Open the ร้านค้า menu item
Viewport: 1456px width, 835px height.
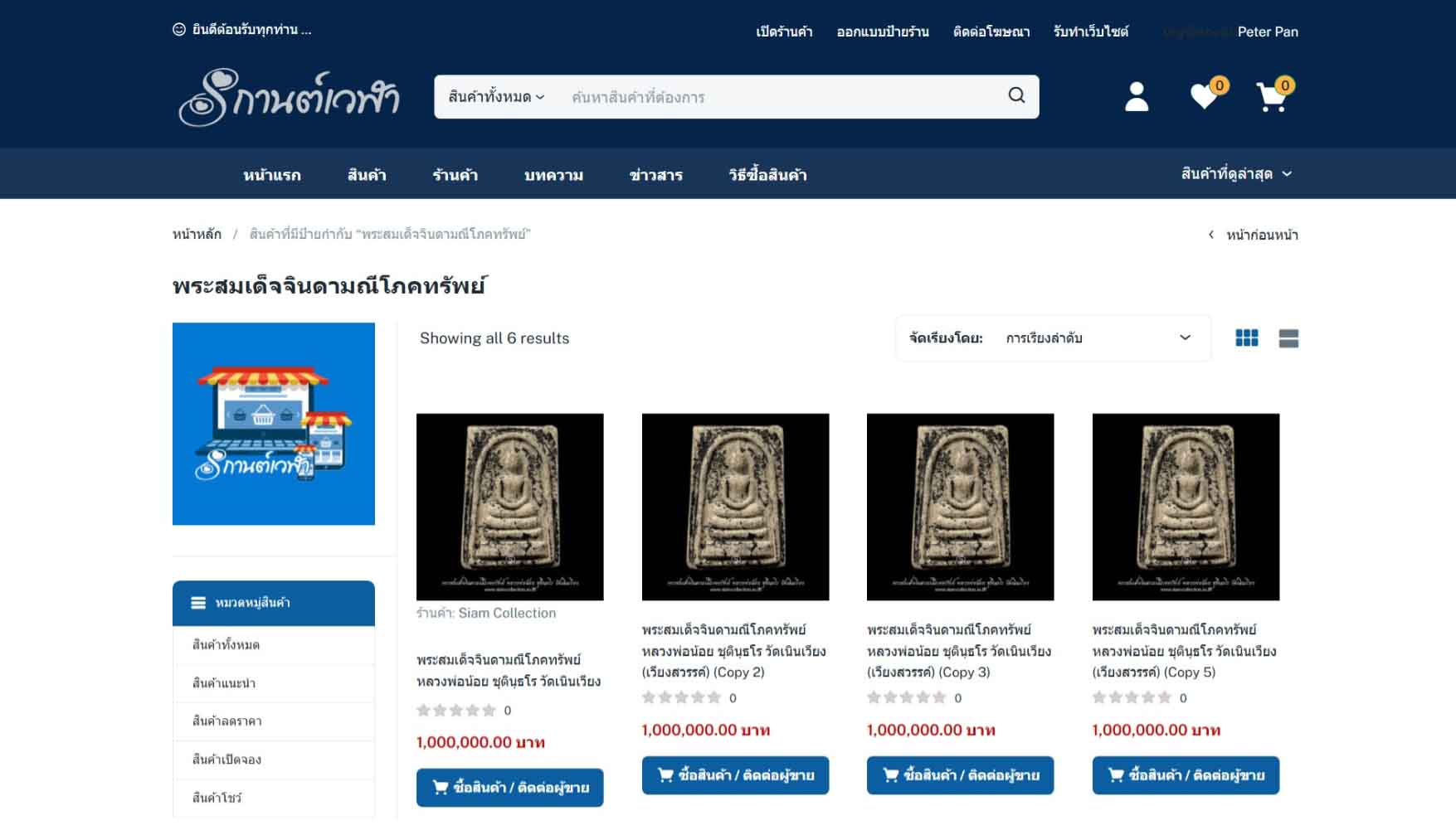[x=455, y=175]
